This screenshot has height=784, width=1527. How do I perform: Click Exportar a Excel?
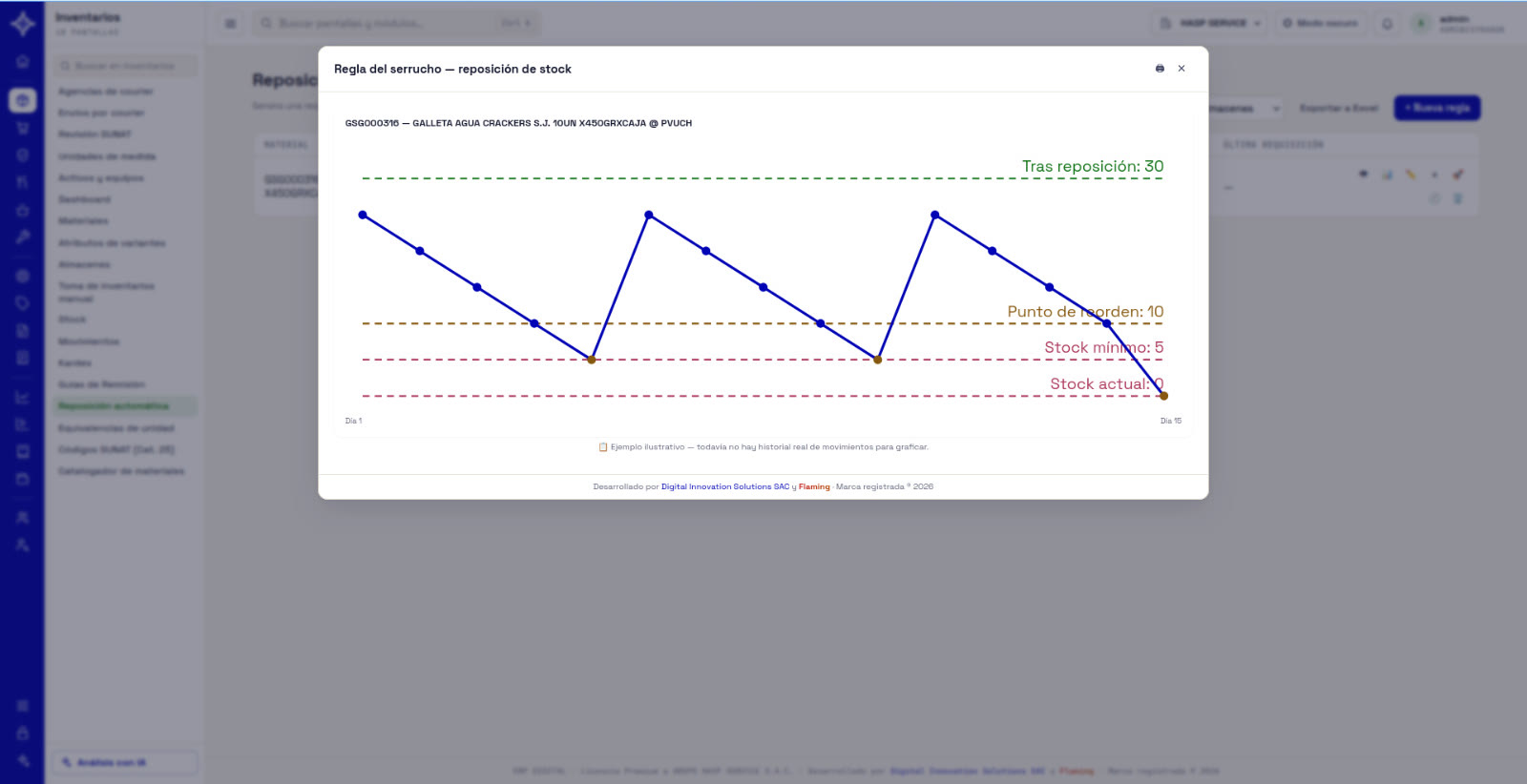[x=1339, y=109]
